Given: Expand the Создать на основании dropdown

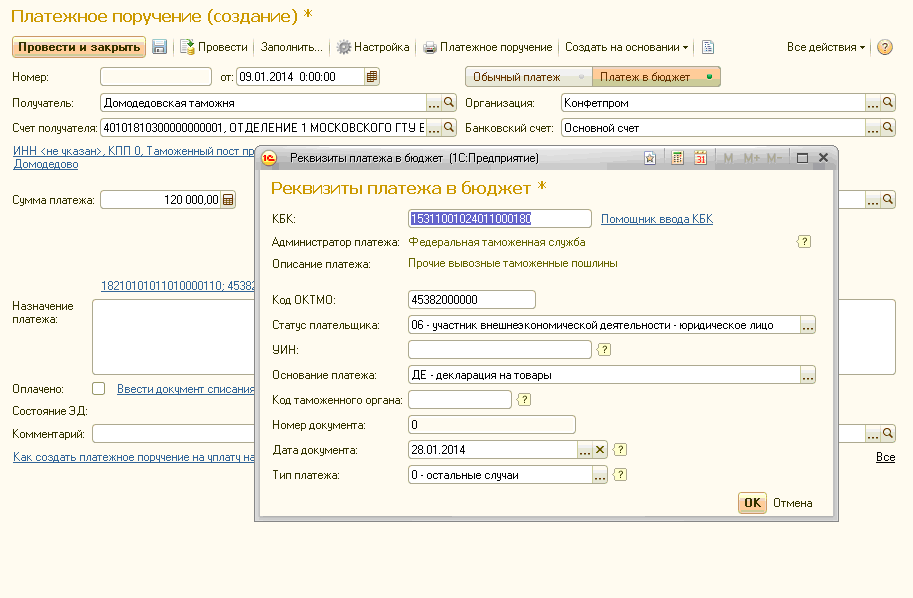Looking at the screenshot, I should (626, 47).
